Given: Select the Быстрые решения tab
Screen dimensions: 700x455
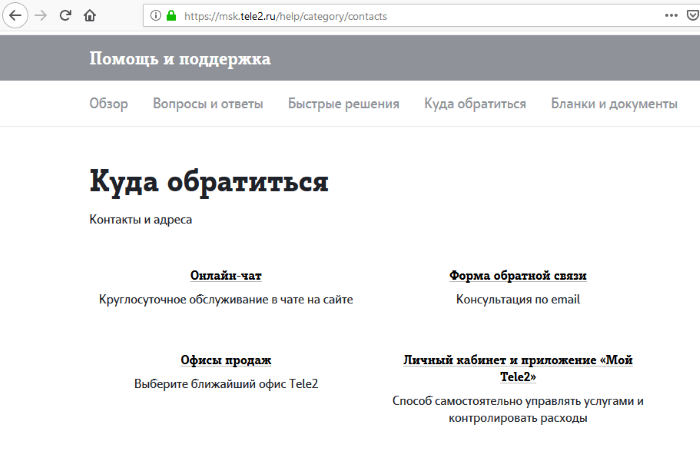Looking at the screenshot, I should 344,104.
